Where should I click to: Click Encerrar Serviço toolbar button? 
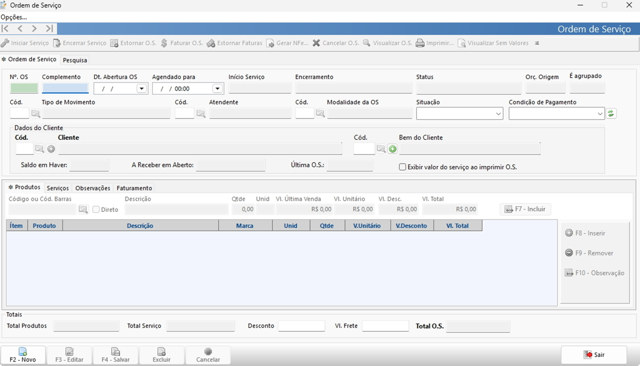[80, 43]
